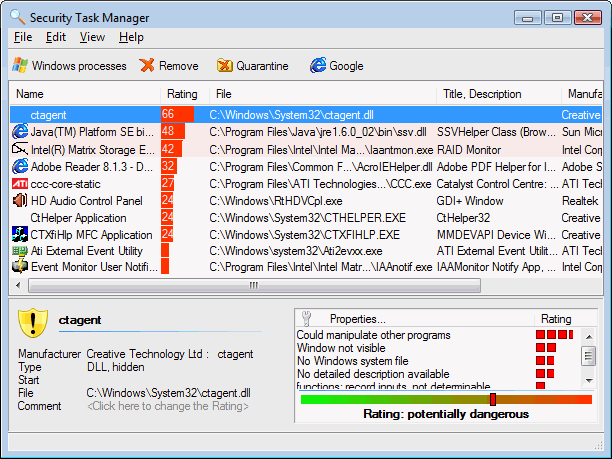612x459 pixels.
Task: Click the Quarantine folder icon
Action: coord(225,66)
